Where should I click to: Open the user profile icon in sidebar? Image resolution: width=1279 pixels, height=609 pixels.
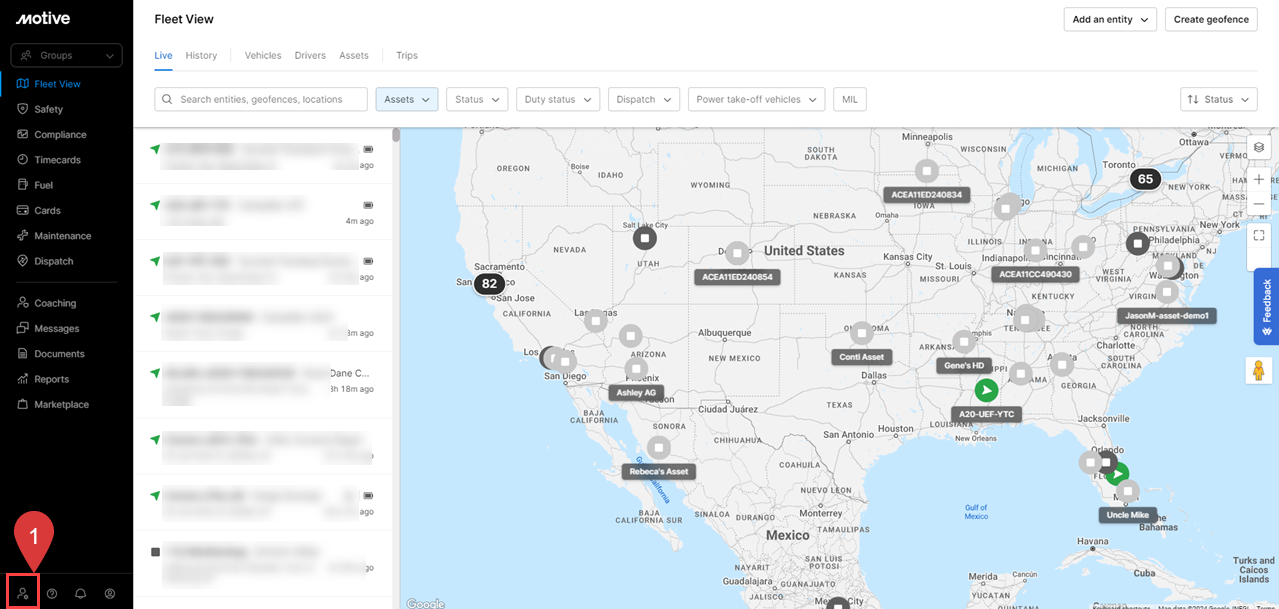coord(110,593)
